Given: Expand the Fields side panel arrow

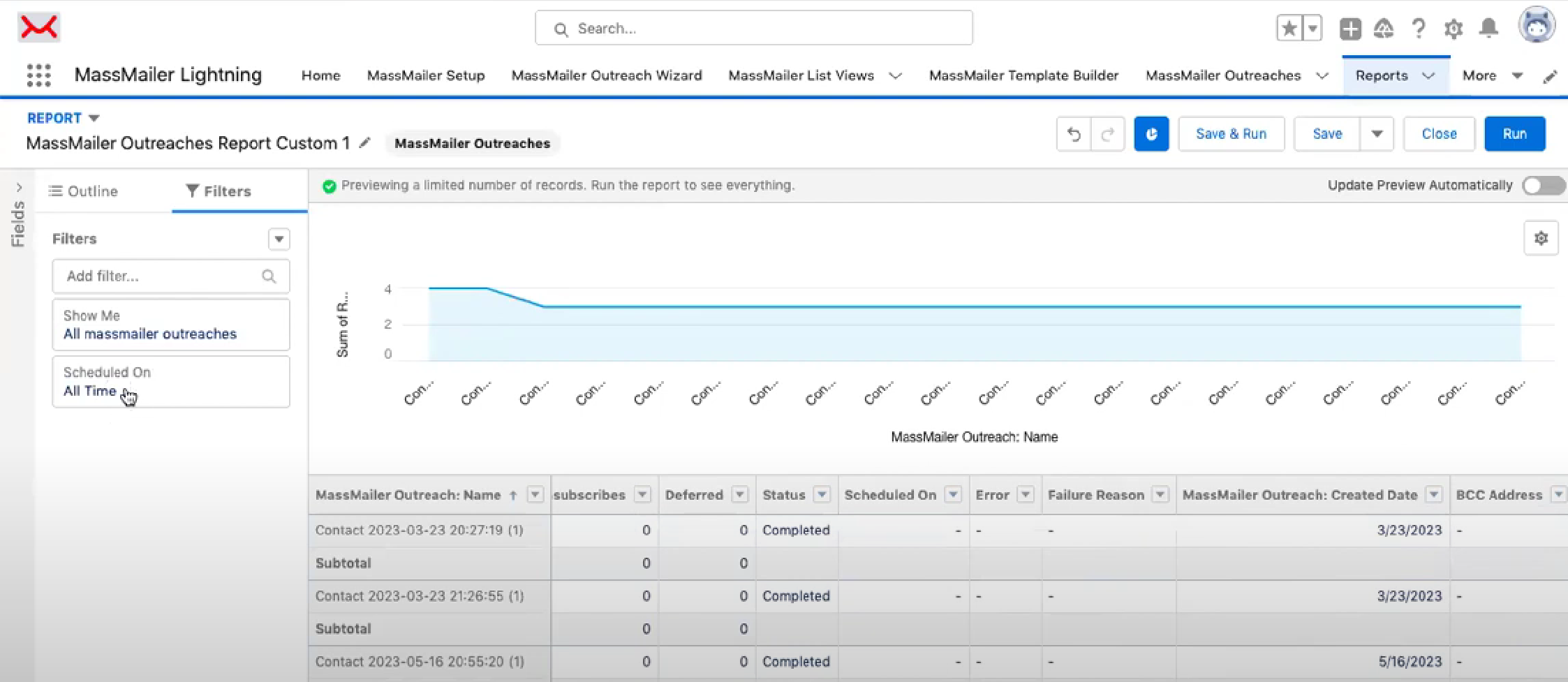Looking at the screenshot, I should point(19,188).
